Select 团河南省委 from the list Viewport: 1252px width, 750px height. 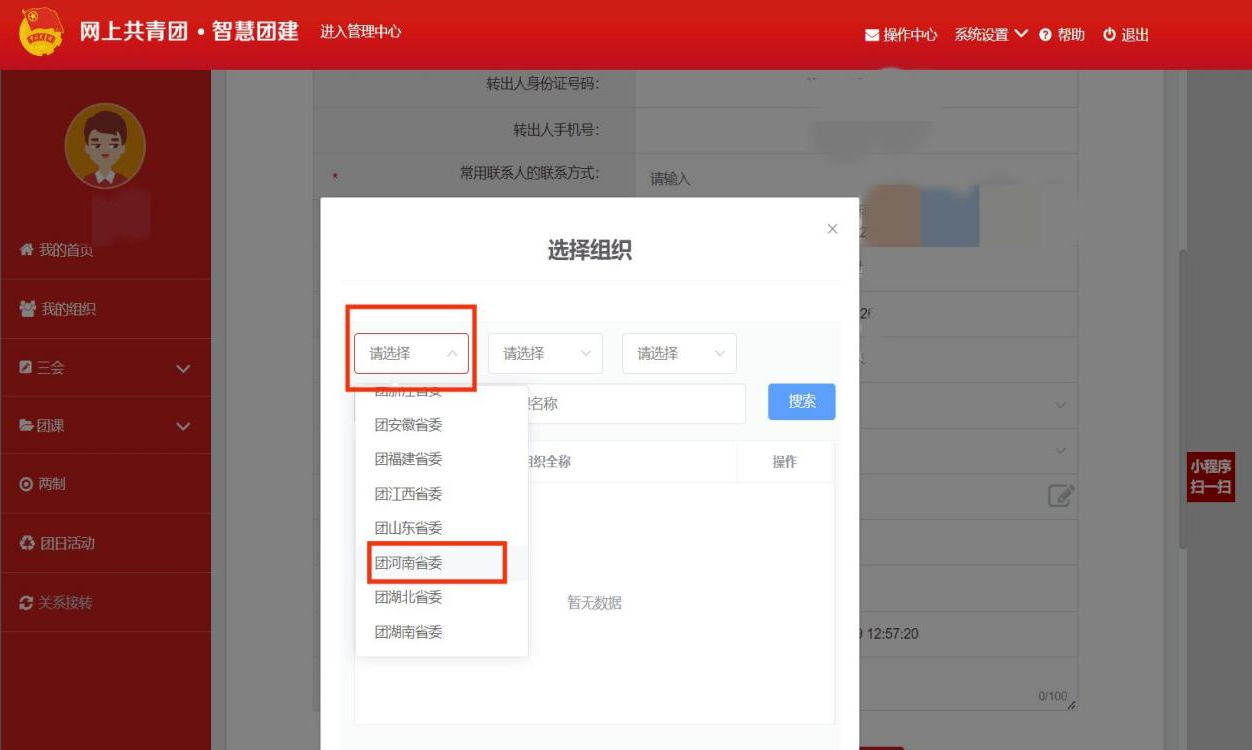[x=409, y=563]
